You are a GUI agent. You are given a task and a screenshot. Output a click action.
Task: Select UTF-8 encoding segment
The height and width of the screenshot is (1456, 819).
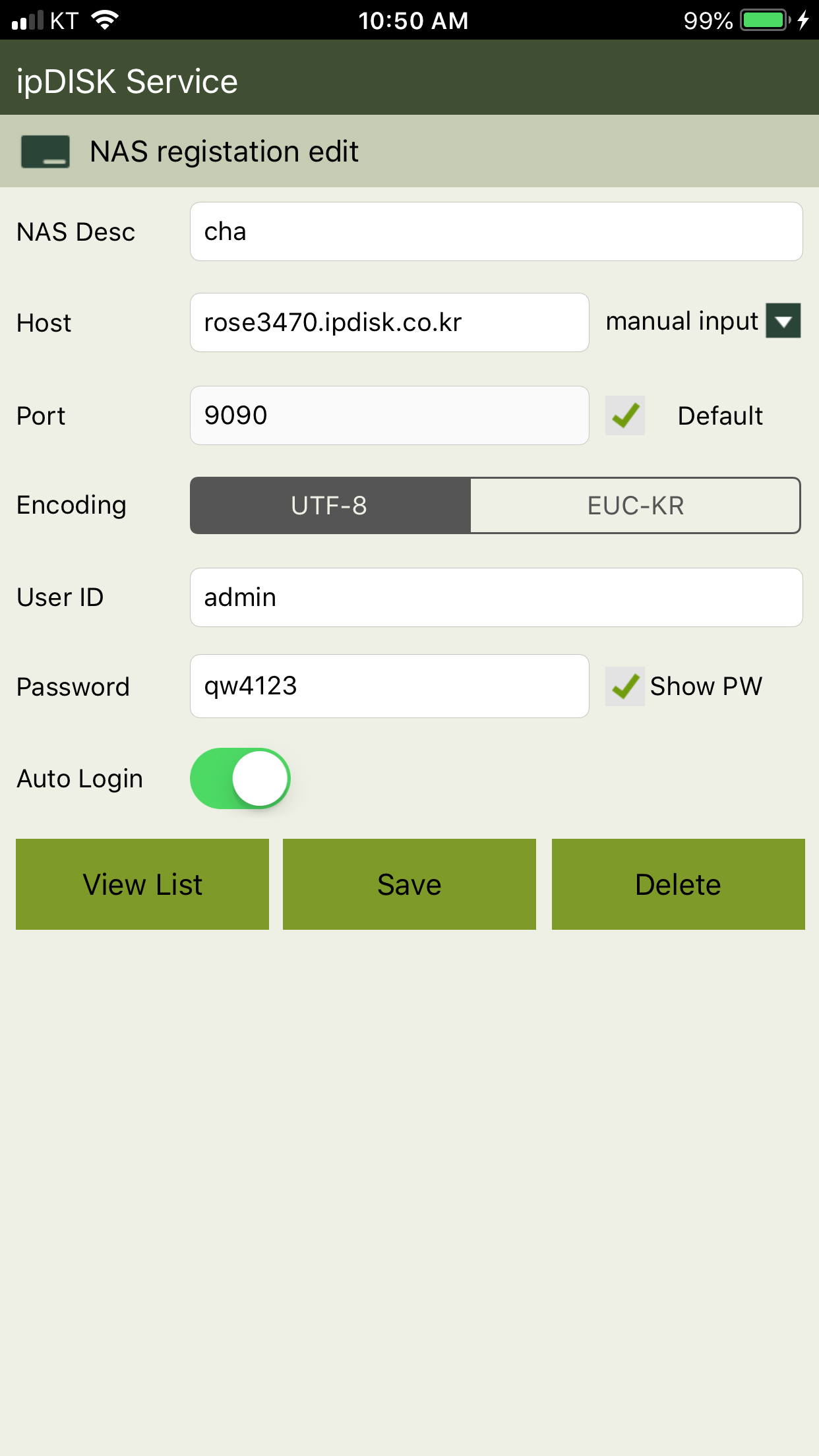click(330, 506)
